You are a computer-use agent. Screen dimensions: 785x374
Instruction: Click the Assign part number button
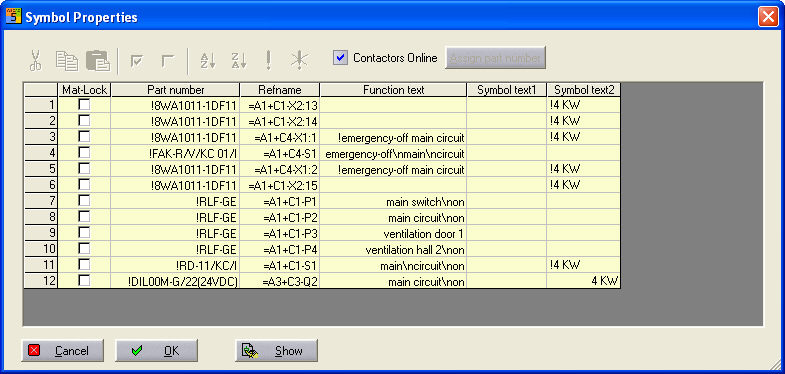[495, 58]
